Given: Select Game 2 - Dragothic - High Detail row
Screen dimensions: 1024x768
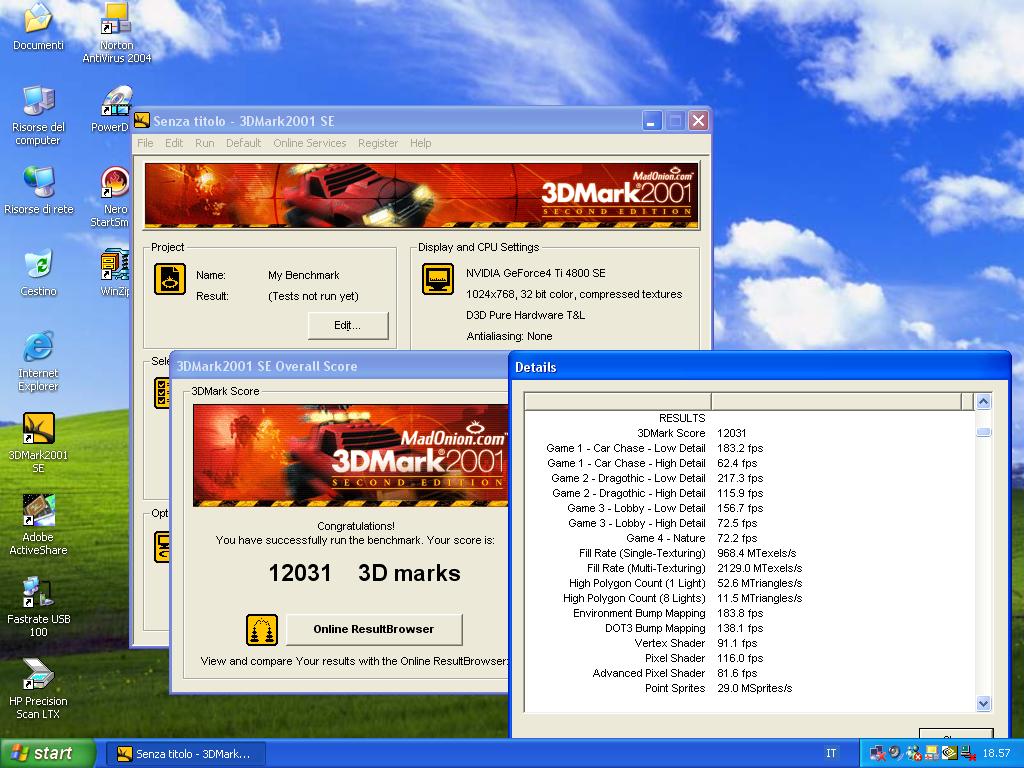Looking at the screenshot, I should tap(749, 493).
